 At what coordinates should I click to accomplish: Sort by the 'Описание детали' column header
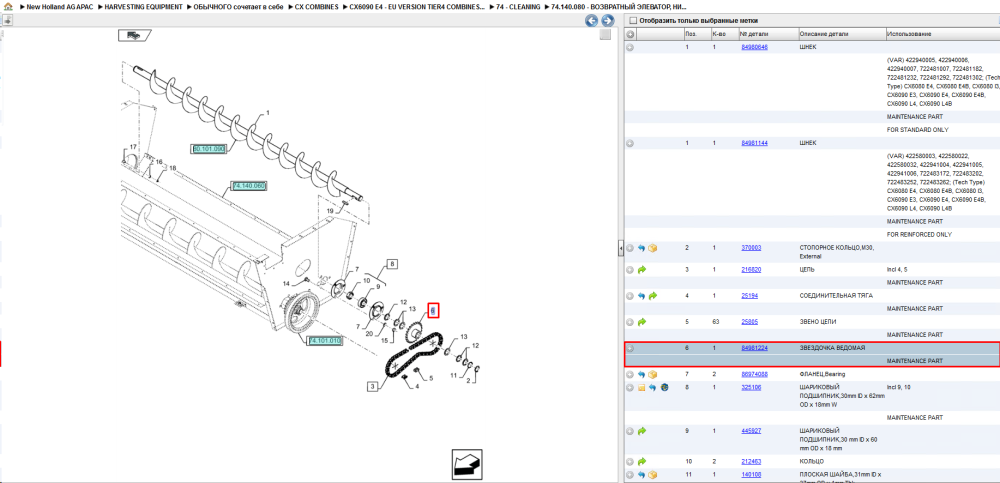pos(825,34)
